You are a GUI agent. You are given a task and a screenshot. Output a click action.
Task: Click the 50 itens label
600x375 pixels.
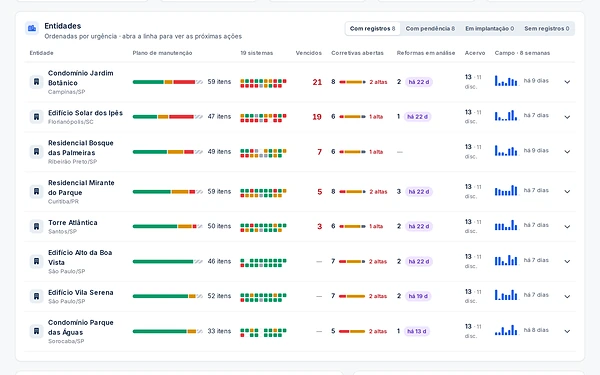[x=219, y=226]
